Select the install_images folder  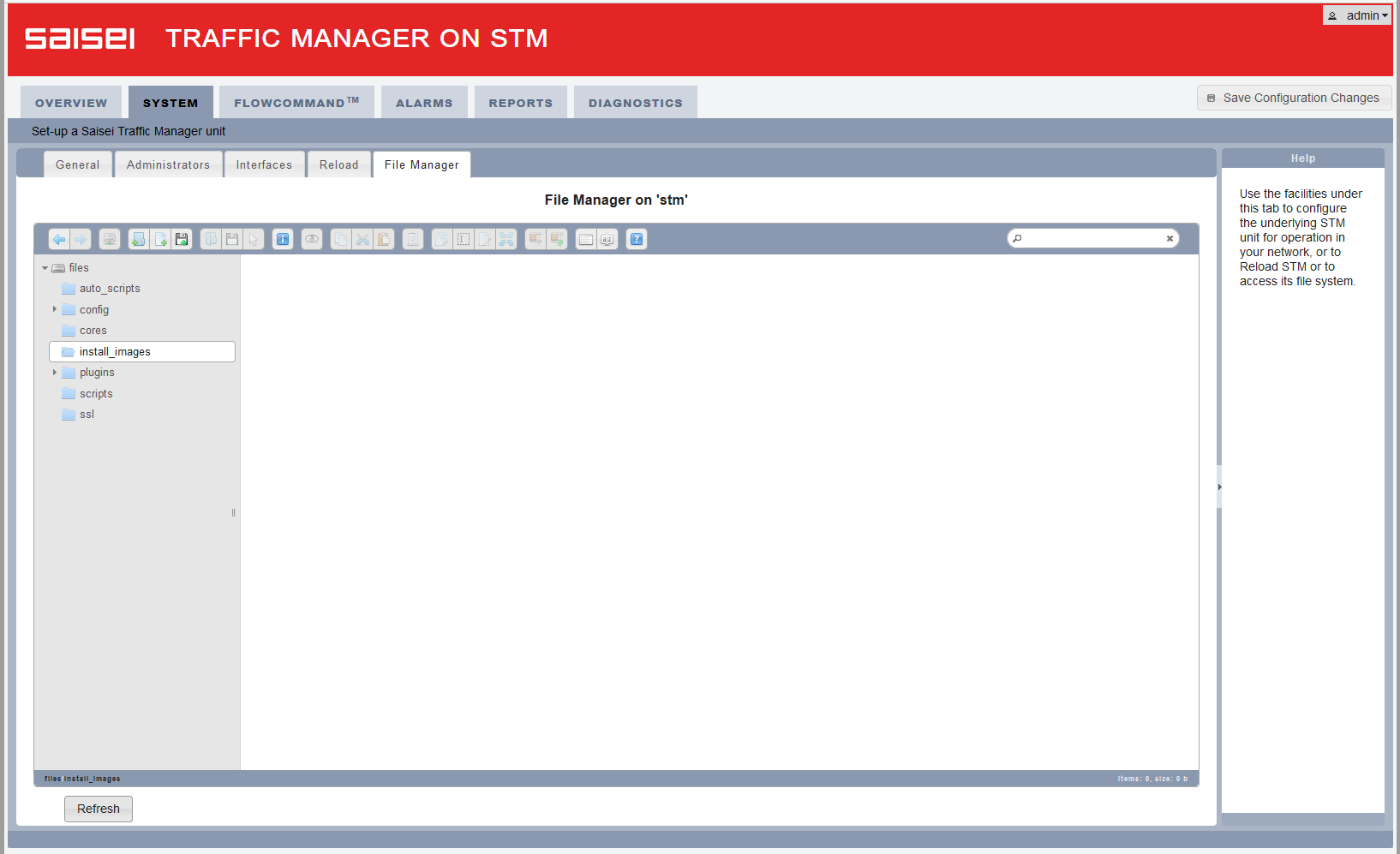pyautogui.click(x=142, y=352)
